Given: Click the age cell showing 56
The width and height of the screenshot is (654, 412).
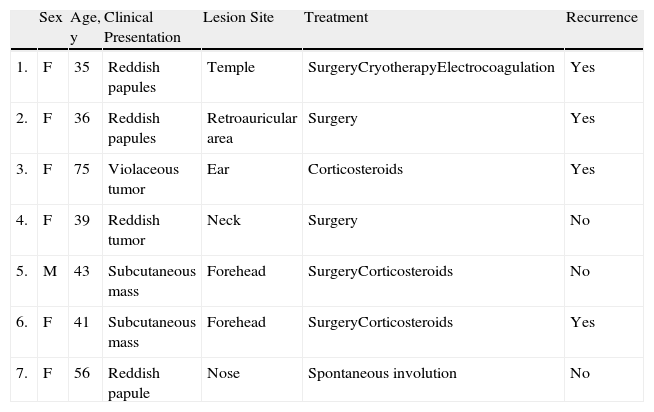Looking at the screenshot, I should [x=81, y=373].
